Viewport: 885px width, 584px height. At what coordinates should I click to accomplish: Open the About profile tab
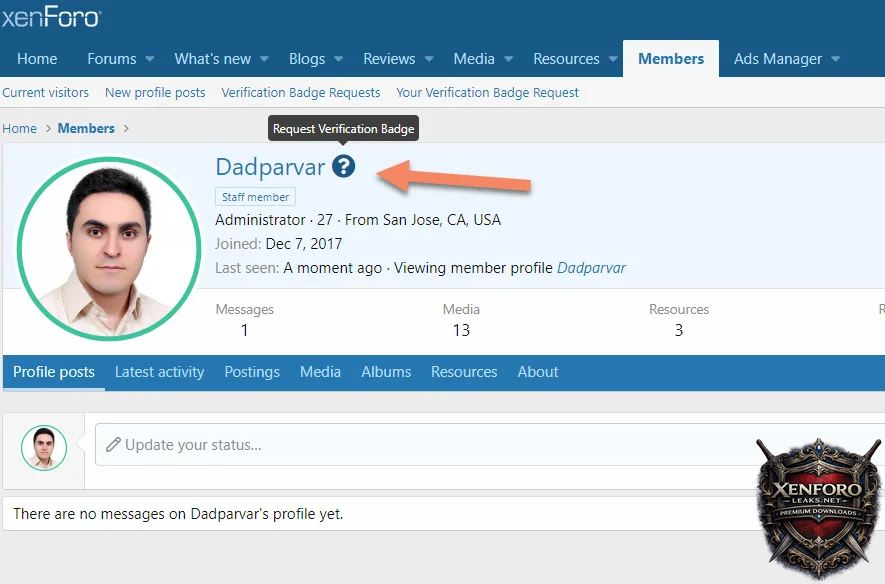pos(537,372)
